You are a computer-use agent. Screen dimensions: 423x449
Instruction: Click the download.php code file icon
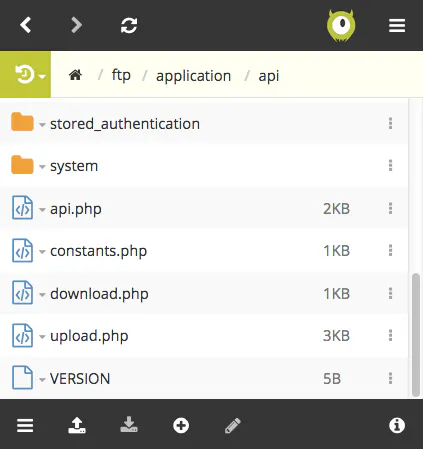coord(22,293)
